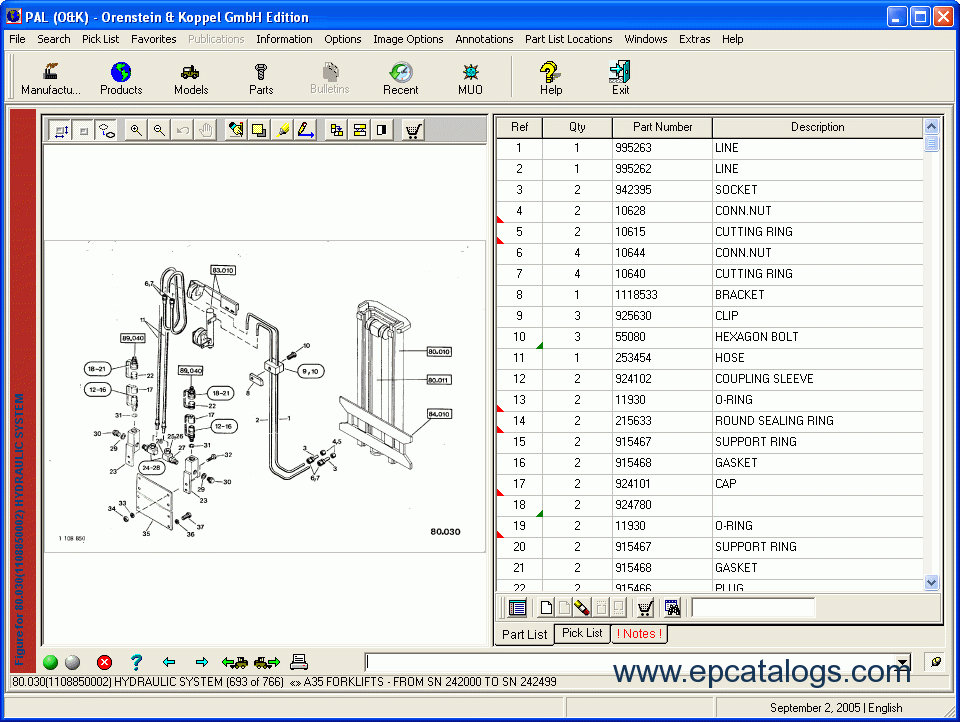Toggle the actual-size image view button
Screen dimensions: 960x722
[84, 130]
